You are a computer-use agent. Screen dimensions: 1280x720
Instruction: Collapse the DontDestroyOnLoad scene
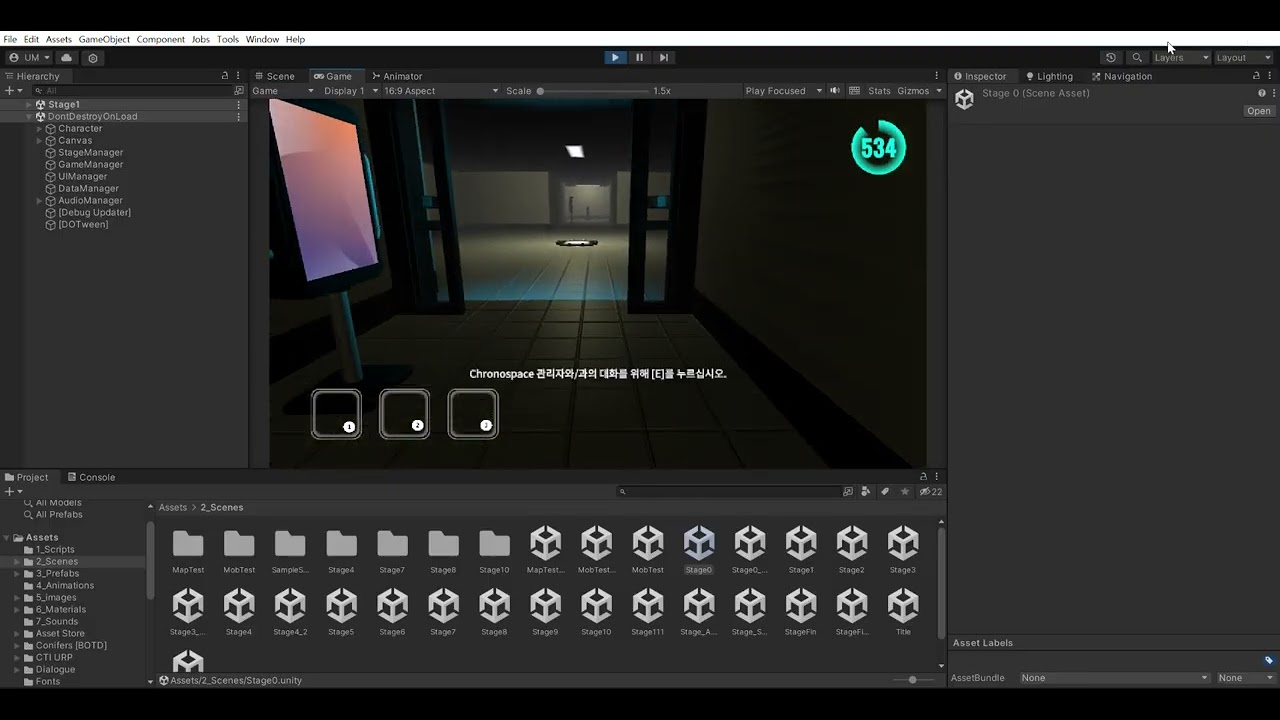[x=29, y=116]
